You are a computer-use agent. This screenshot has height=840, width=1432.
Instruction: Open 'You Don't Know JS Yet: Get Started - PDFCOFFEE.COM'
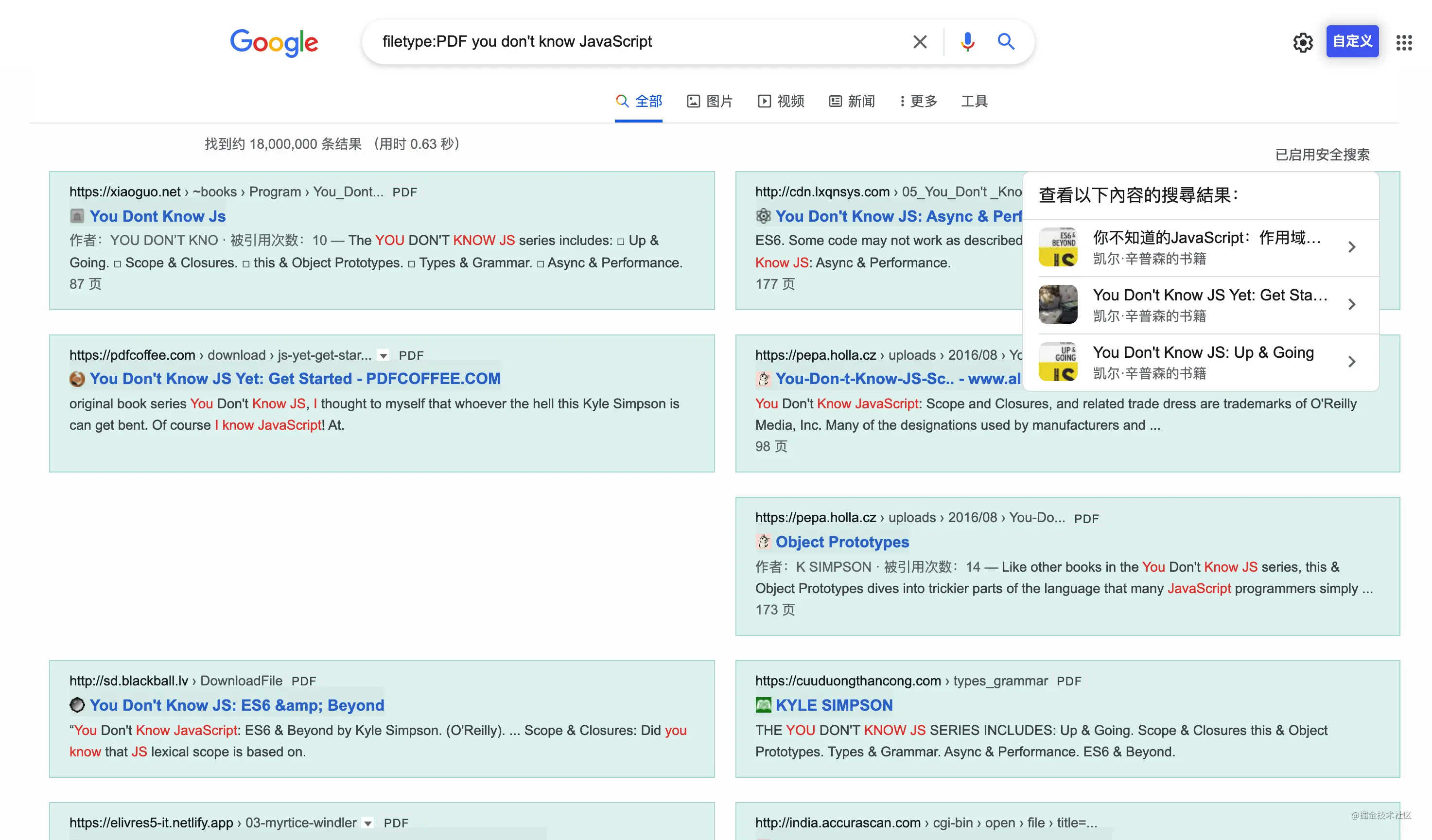click(295, 379)
